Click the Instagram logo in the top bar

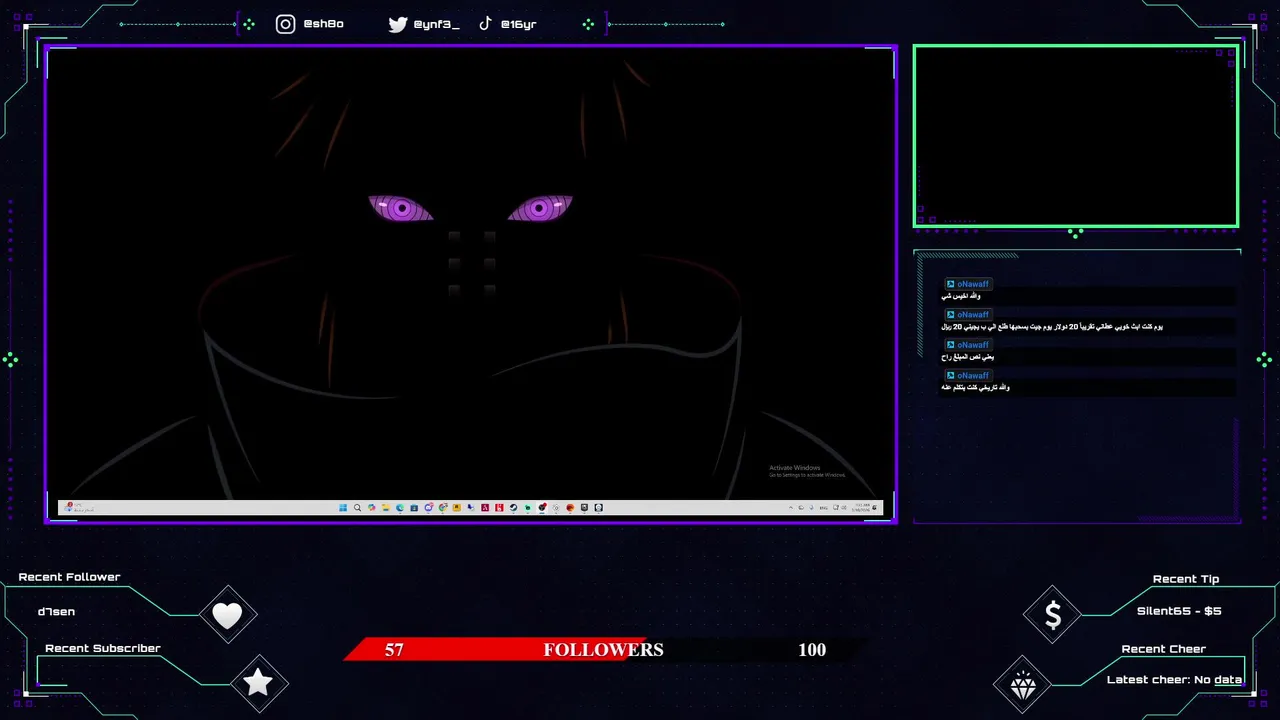[286, 24]
